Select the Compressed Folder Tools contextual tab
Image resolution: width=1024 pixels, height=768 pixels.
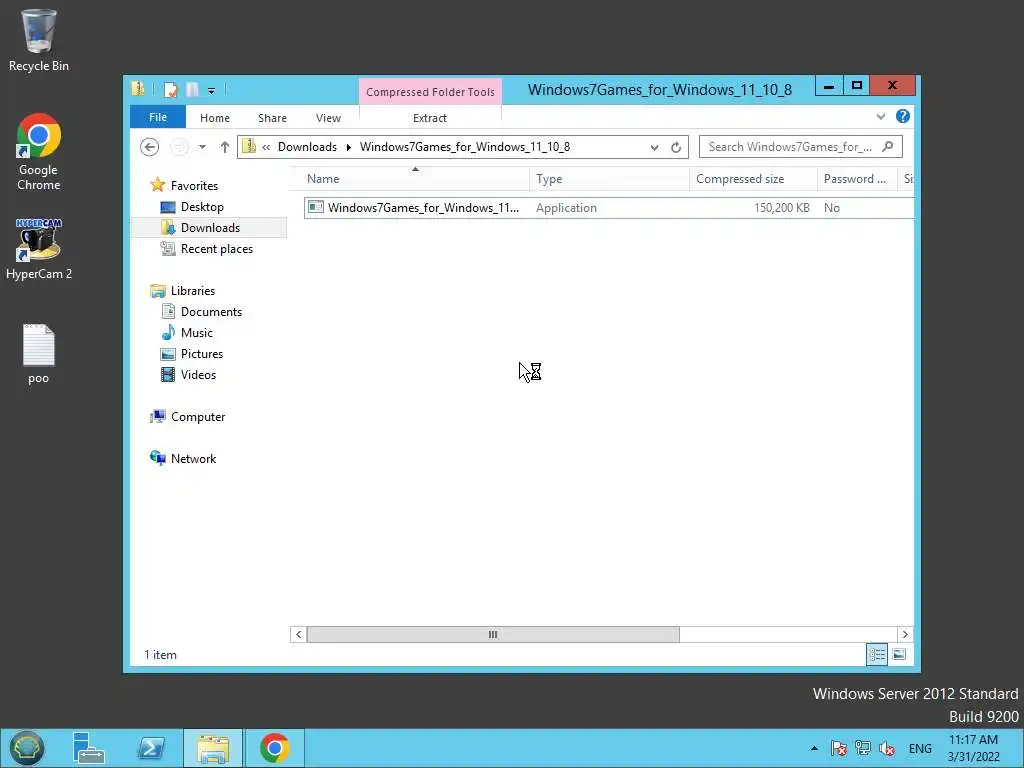(x=430, y=92)
